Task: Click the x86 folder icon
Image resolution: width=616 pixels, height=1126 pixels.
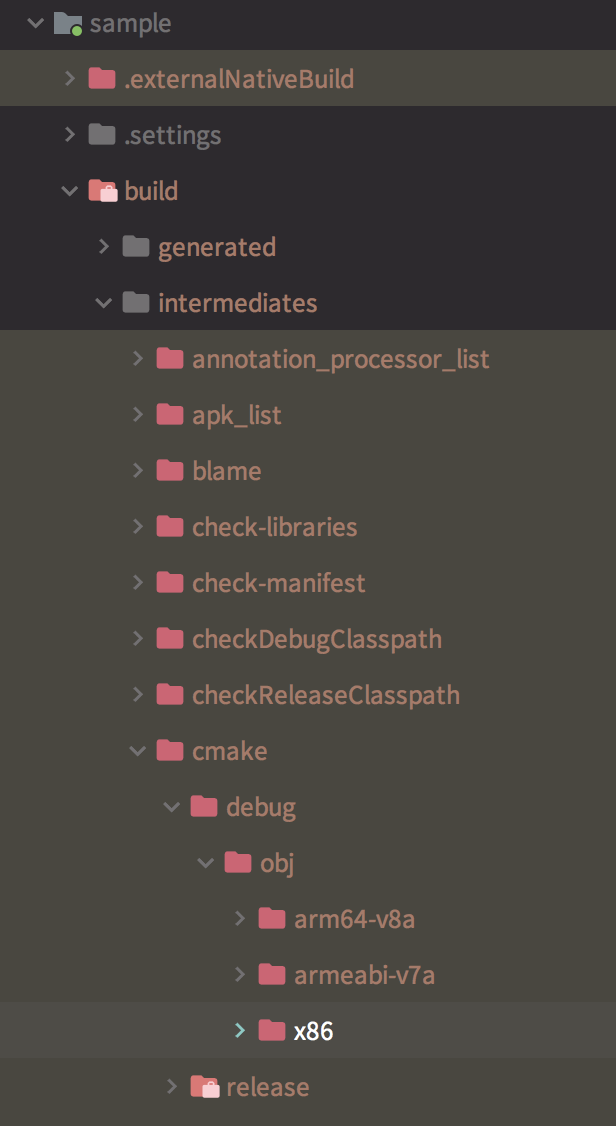Action: coord(271,1030)
